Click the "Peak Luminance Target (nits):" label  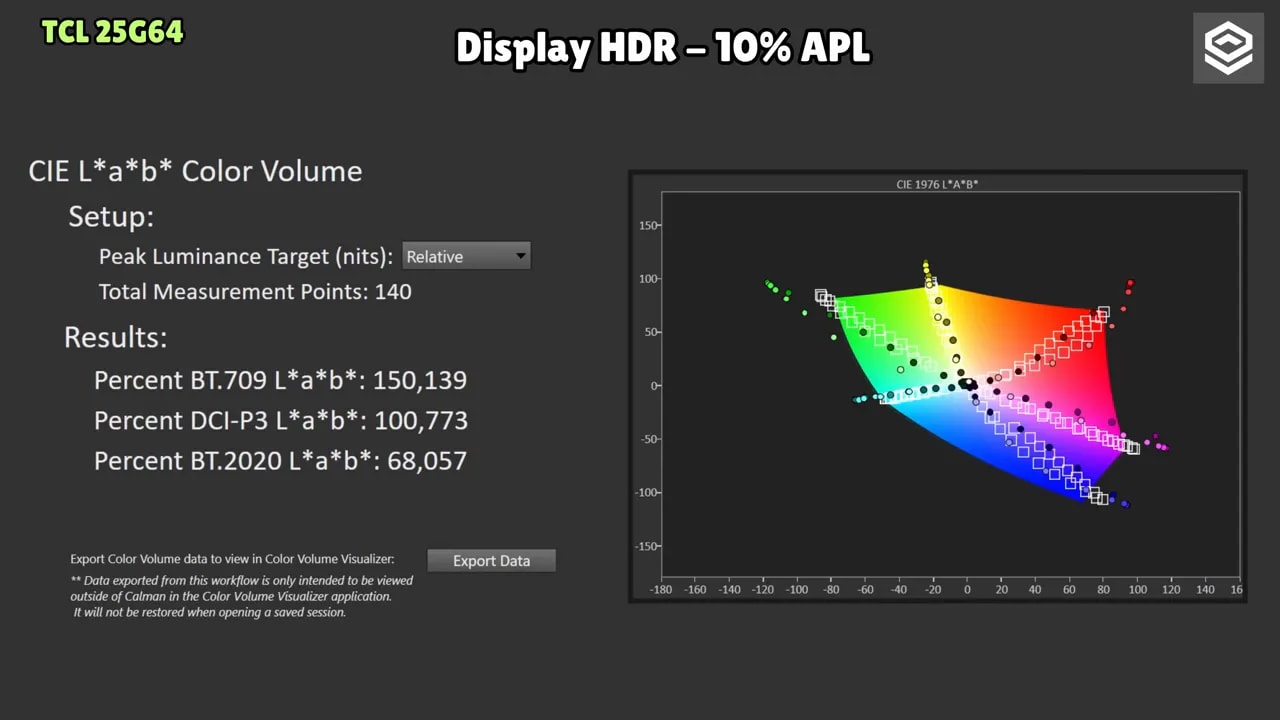click(x=246, y=257)
